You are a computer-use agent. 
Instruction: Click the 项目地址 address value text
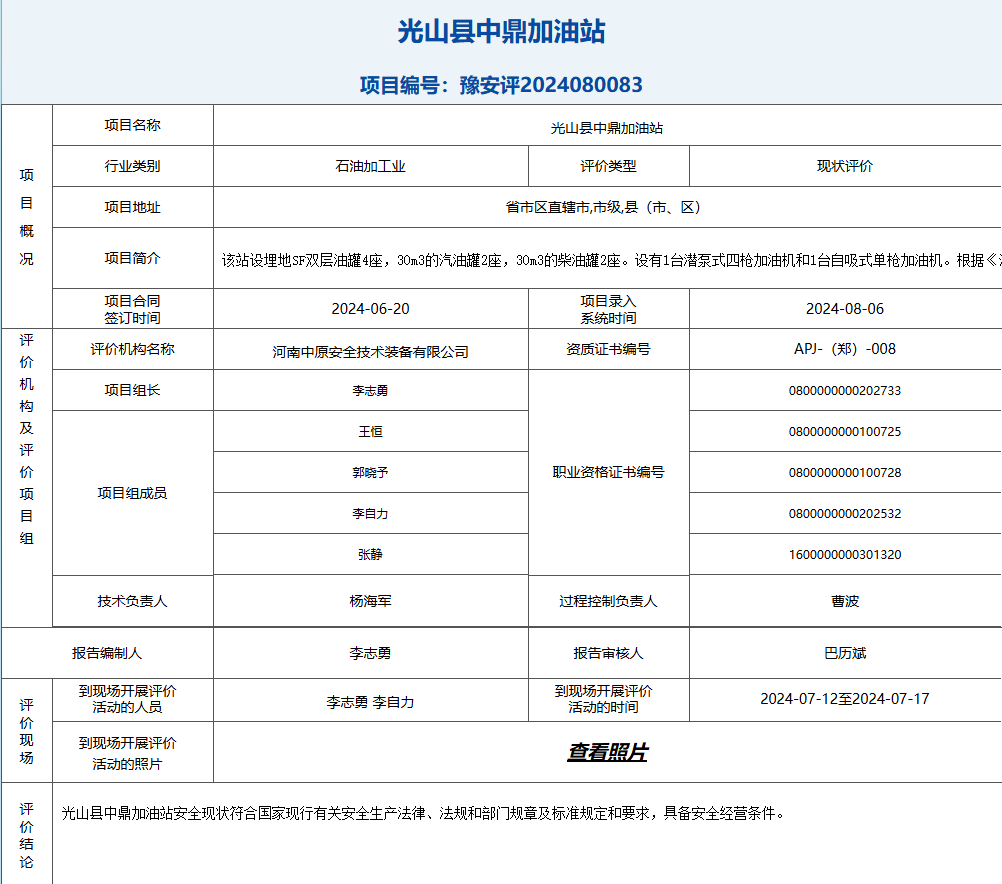coord(607,207)
